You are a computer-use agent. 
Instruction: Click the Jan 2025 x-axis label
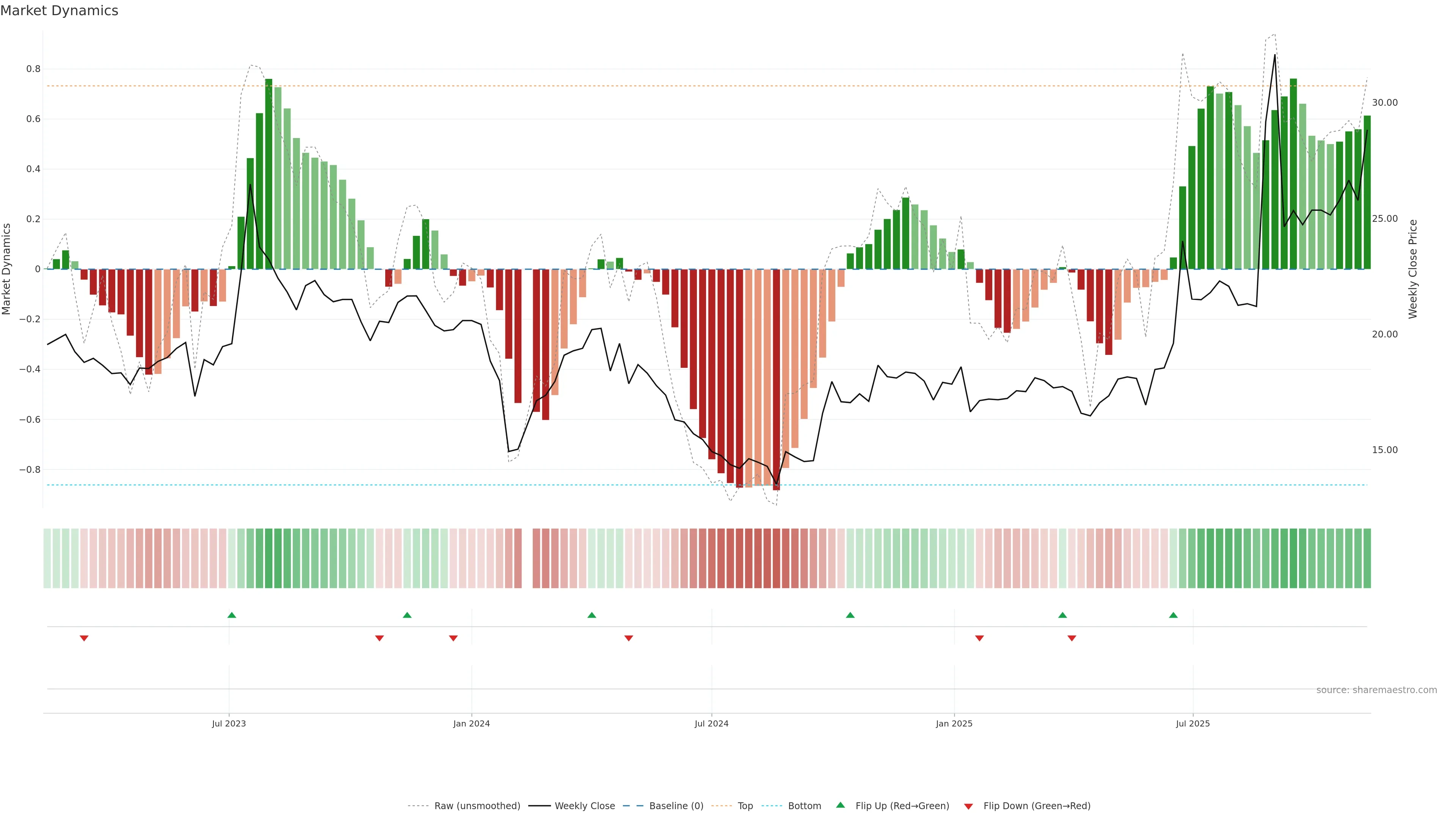(x=954, y=723)
